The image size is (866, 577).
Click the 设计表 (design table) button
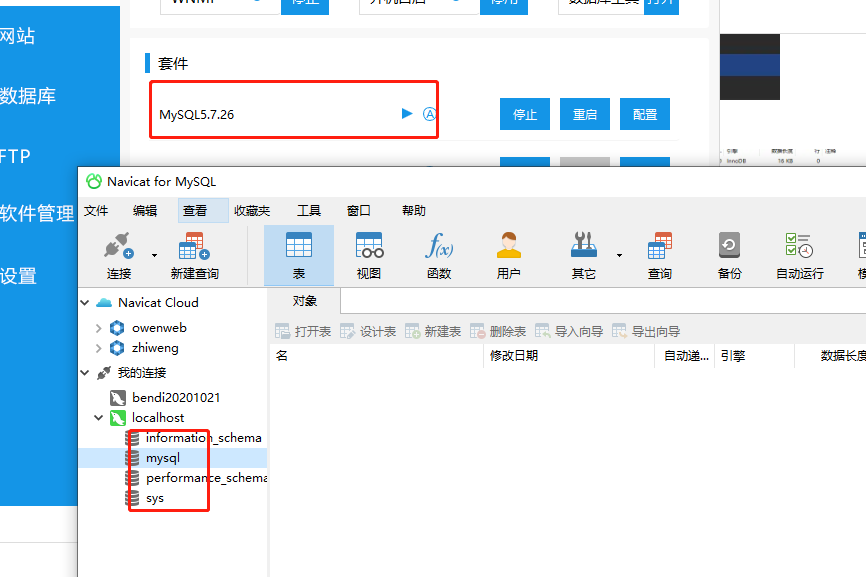pos(368,331)
